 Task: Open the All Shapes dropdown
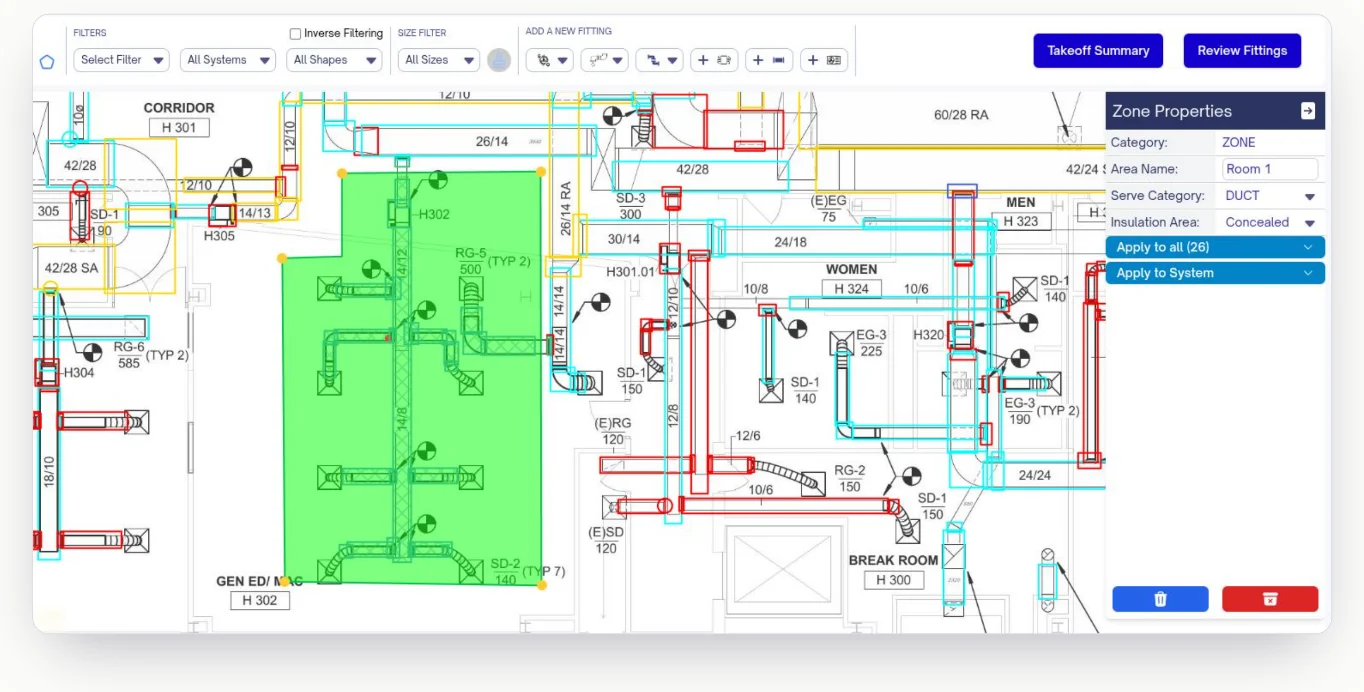(334, 60)
